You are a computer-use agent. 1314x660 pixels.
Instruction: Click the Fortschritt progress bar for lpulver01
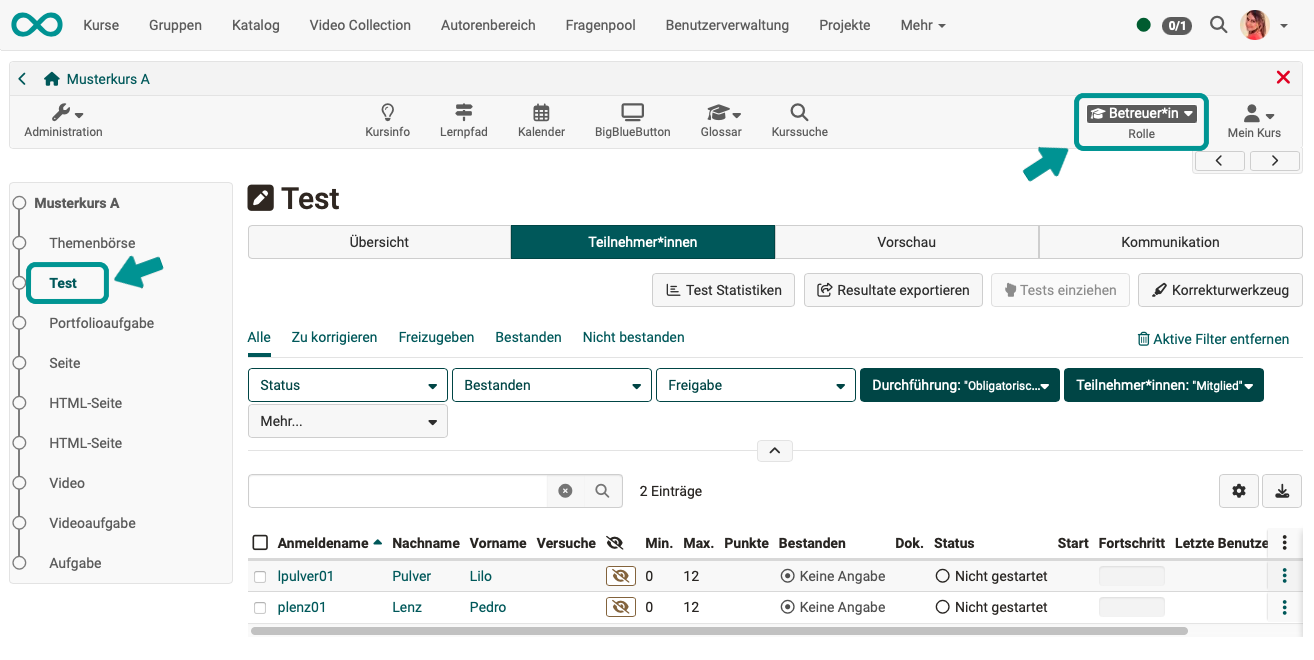click(1131, 576)
